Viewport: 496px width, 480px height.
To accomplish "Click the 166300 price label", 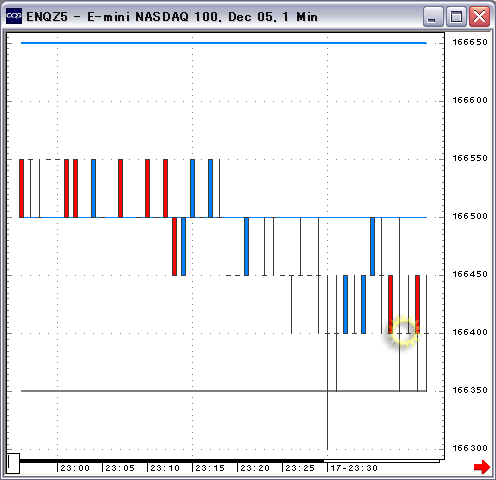I will 470,448.
